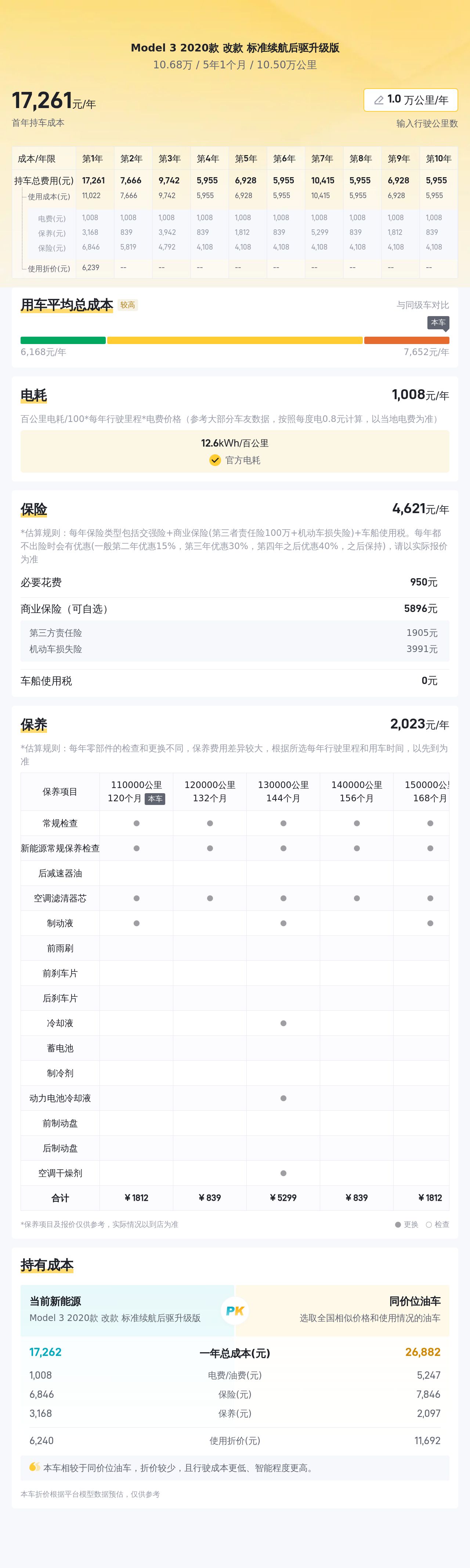Click the hollow 检查 legend circle
Image resolution: width=470 pixels, height=1568 pixels.
[429, 1224]
